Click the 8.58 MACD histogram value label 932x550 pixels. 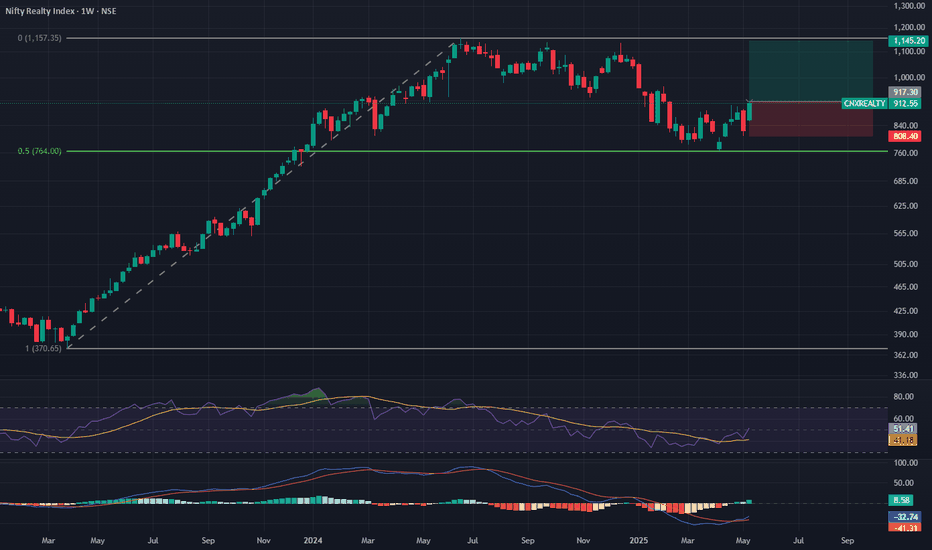tap(902, 500)
